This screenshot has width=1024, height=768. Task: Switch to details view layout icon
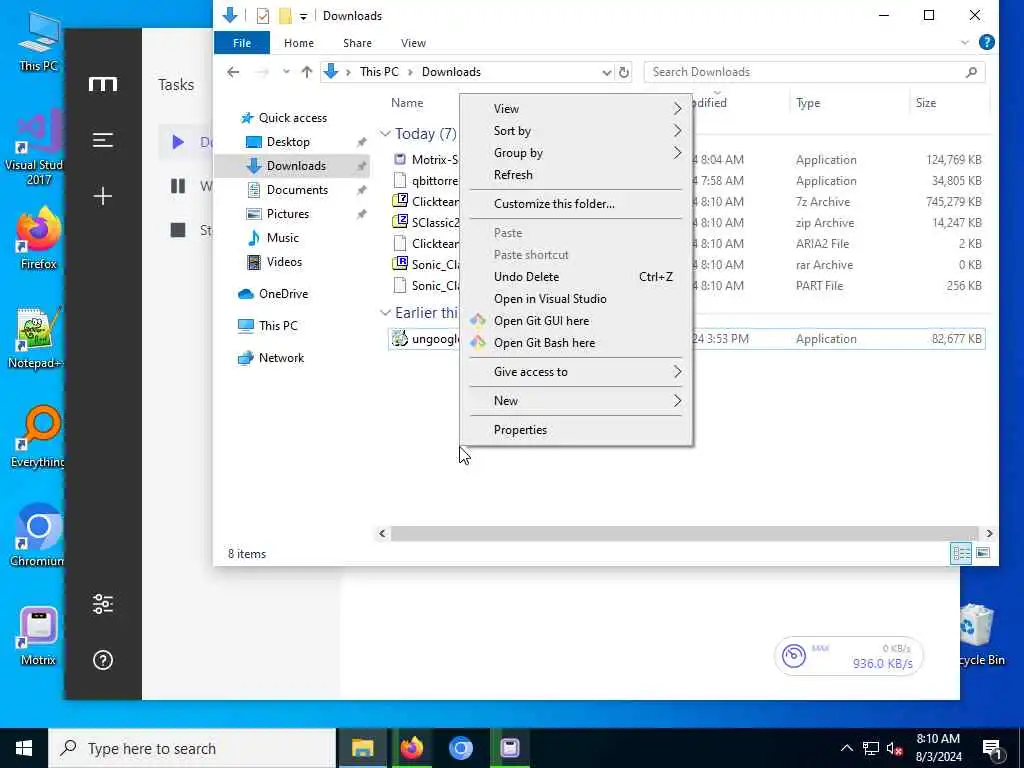pyautogui.click(x=961, y=553)
